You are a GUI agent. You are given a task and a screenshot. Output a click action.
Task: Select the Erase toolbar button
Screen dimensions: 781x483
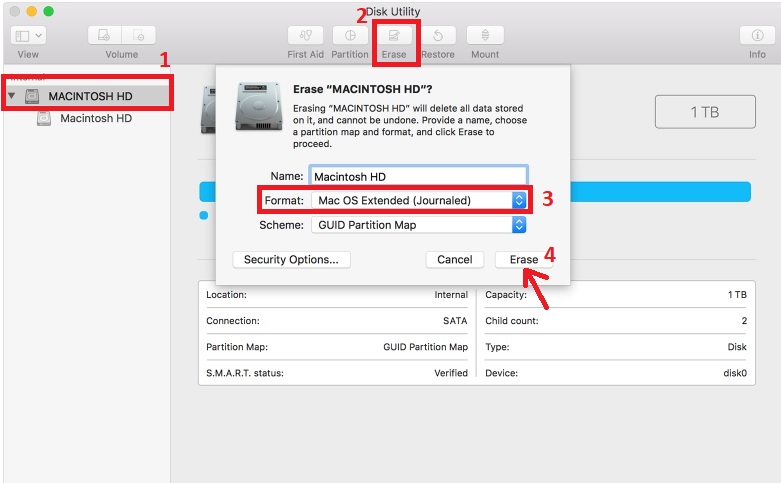coord(394,35)
